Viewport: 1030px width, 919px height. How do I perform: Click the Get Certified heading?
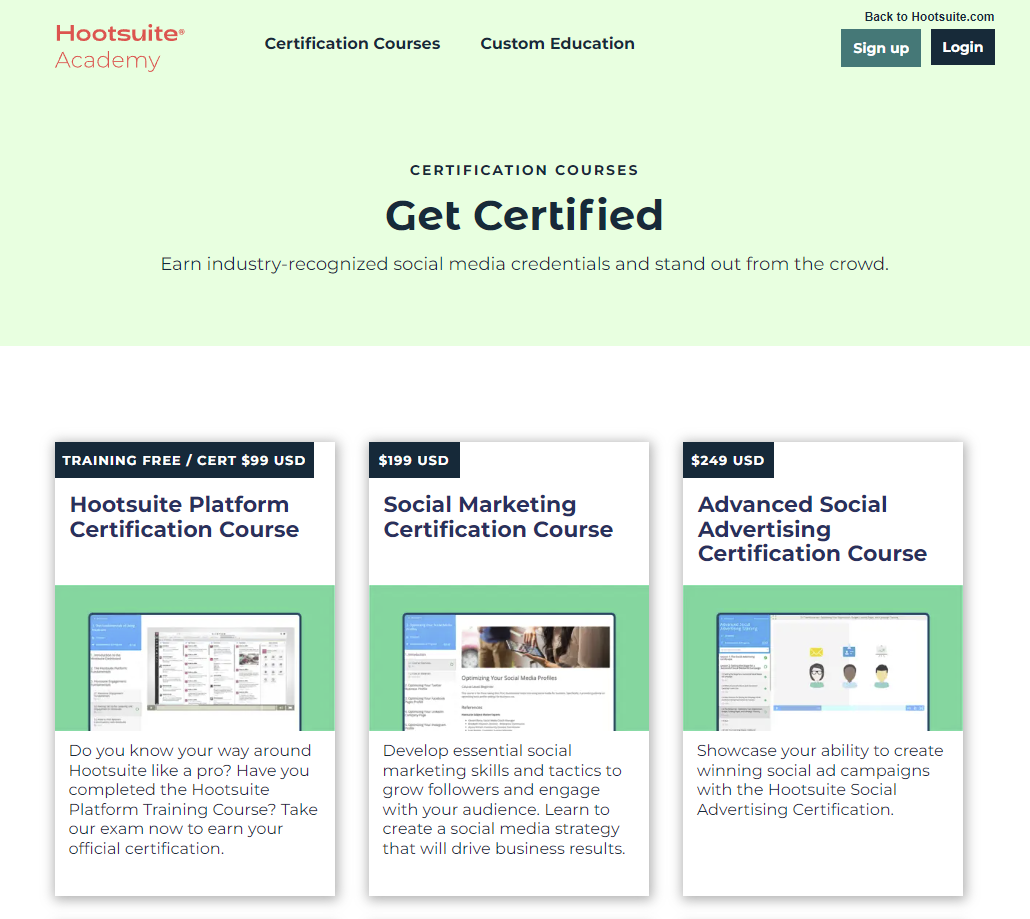tap(524, 215)
